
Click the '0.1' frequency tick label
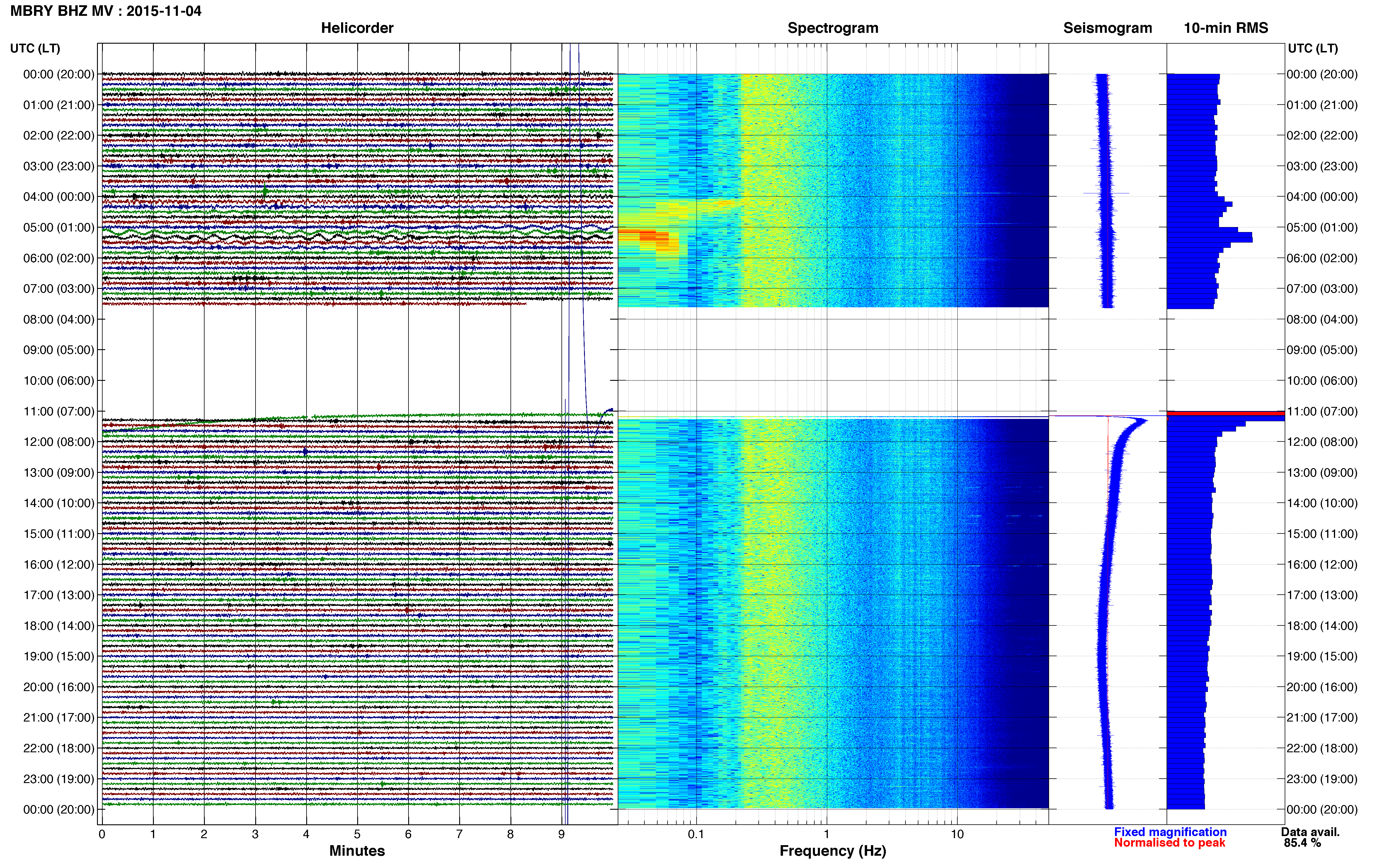click(x=696, y=834)
